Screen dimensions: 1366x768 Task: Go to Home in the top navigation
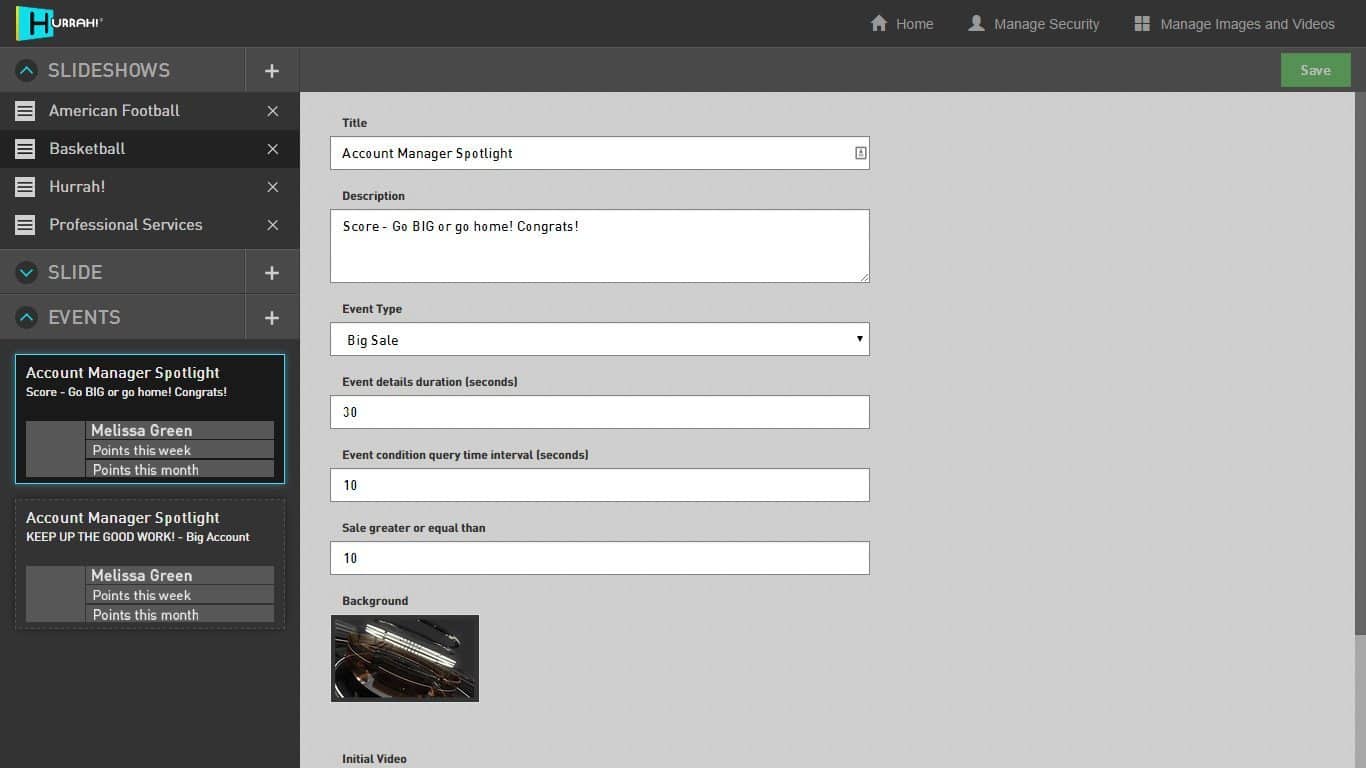click(x=900, y=23)
